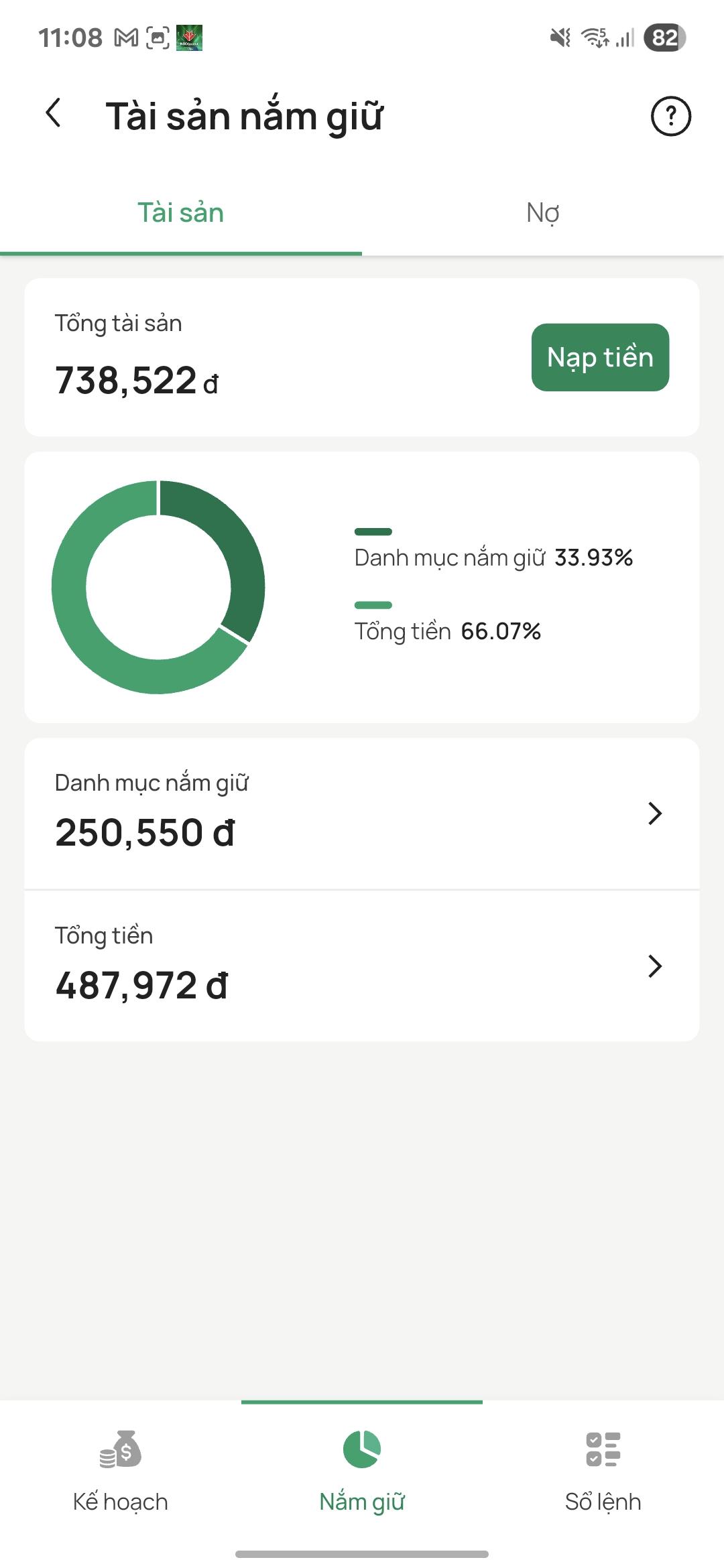
Task: Tap the muted sound icon in status bar
Action: click(x=560, y=38)
